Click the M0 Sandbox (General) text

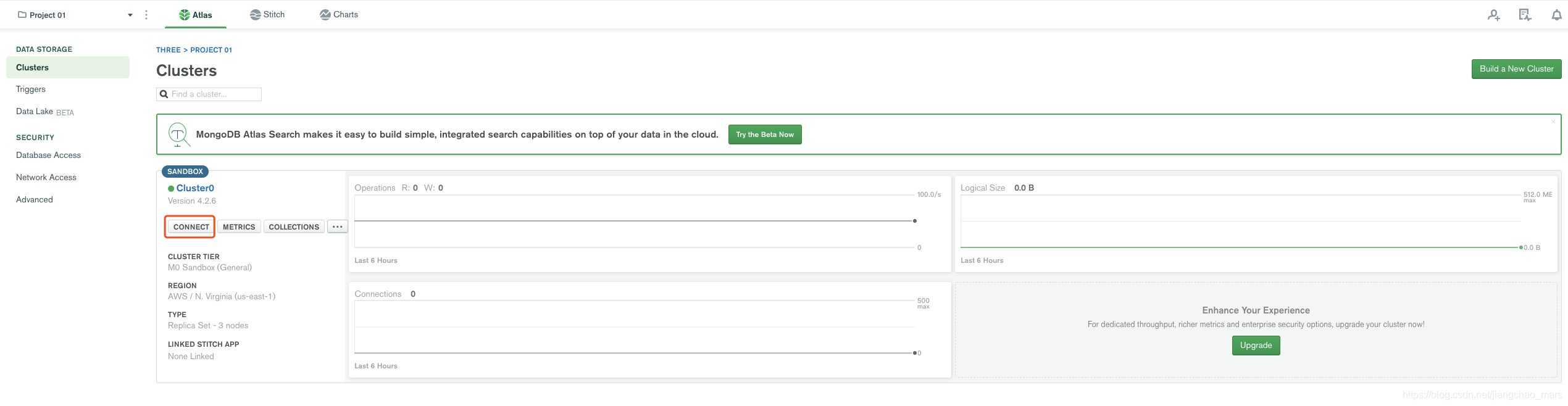click(x=210, y=267)
